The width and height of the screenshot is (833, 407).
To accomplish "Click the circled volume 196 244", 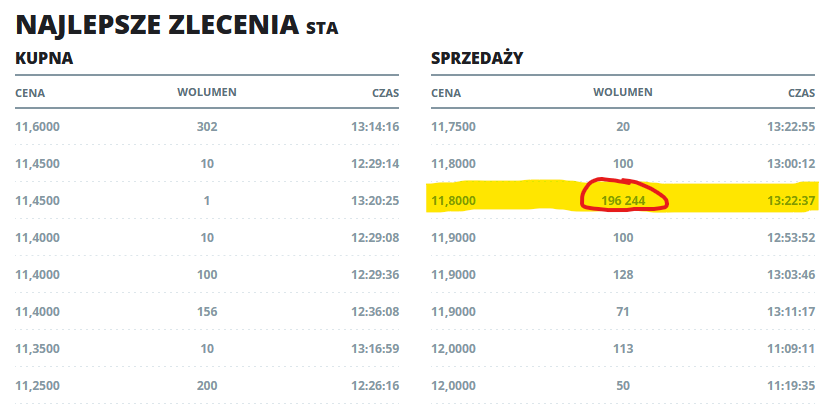I will click(x=623, y=201).
